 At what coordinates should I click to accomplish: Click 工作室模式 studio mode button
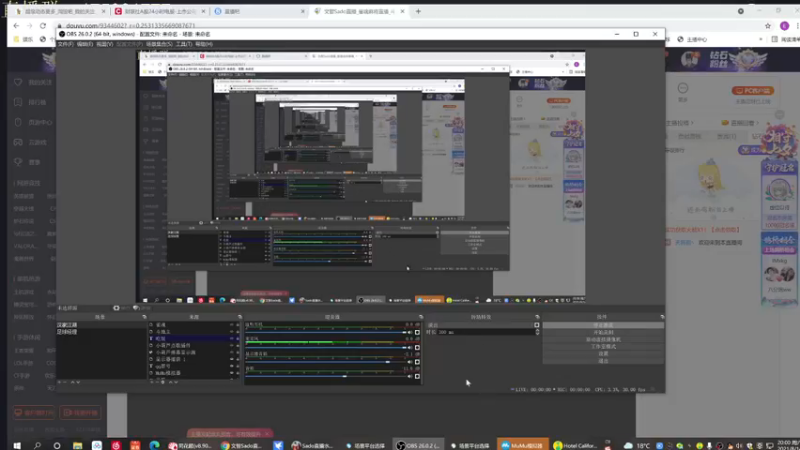tap(603, 346)
